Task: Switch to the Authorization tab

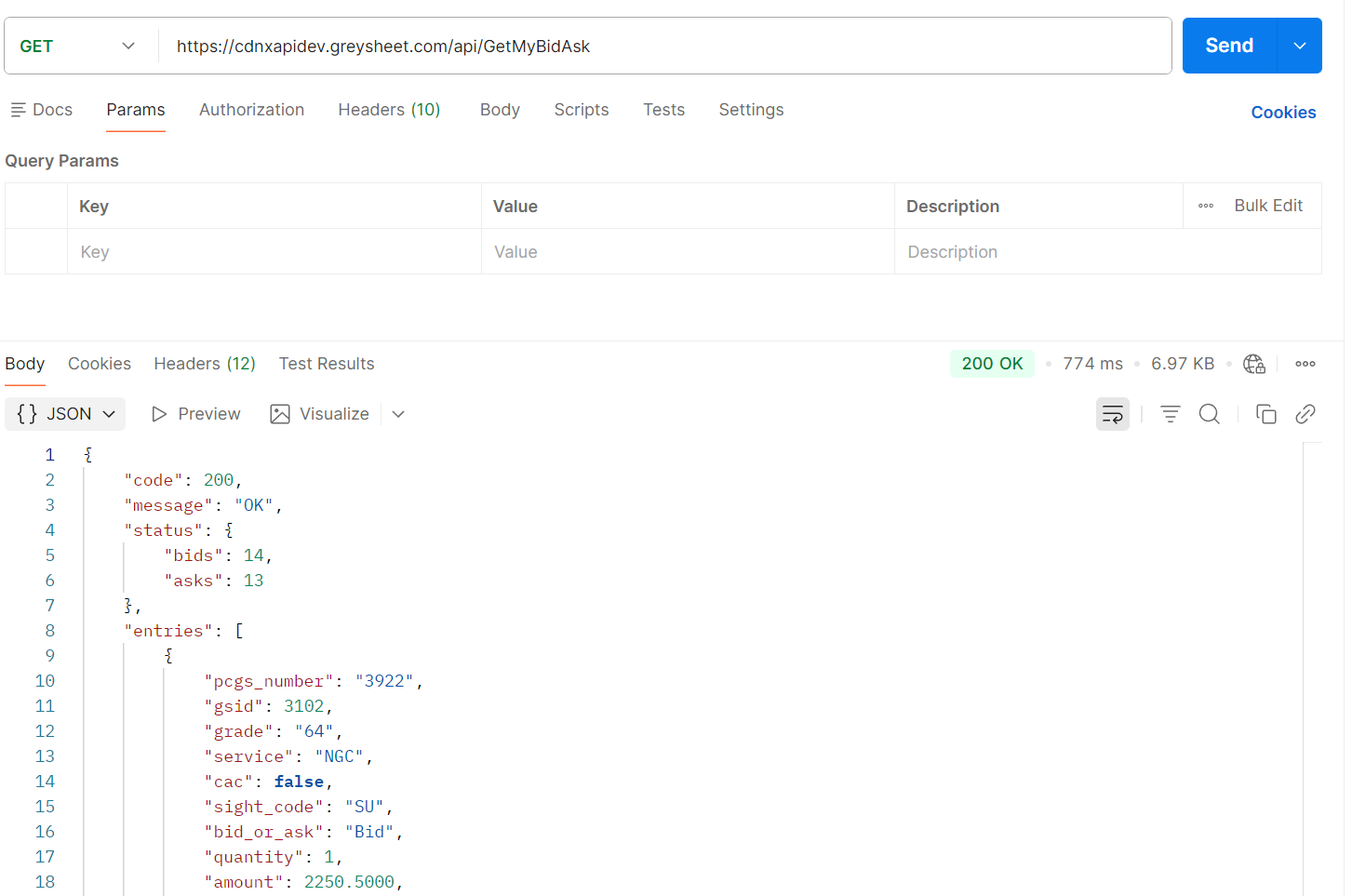Action: click(251, 109)
